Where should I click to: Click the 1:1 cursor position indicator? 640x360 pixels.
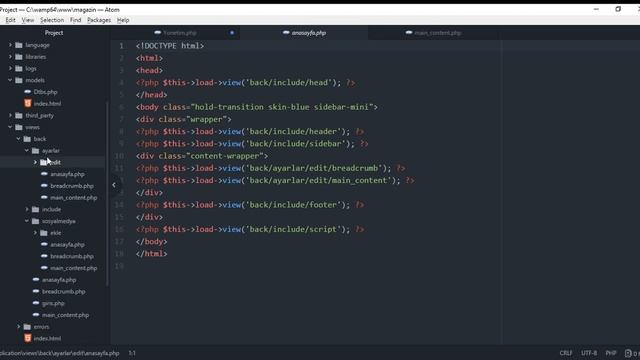pyautogui.click(x=132, y=353)
